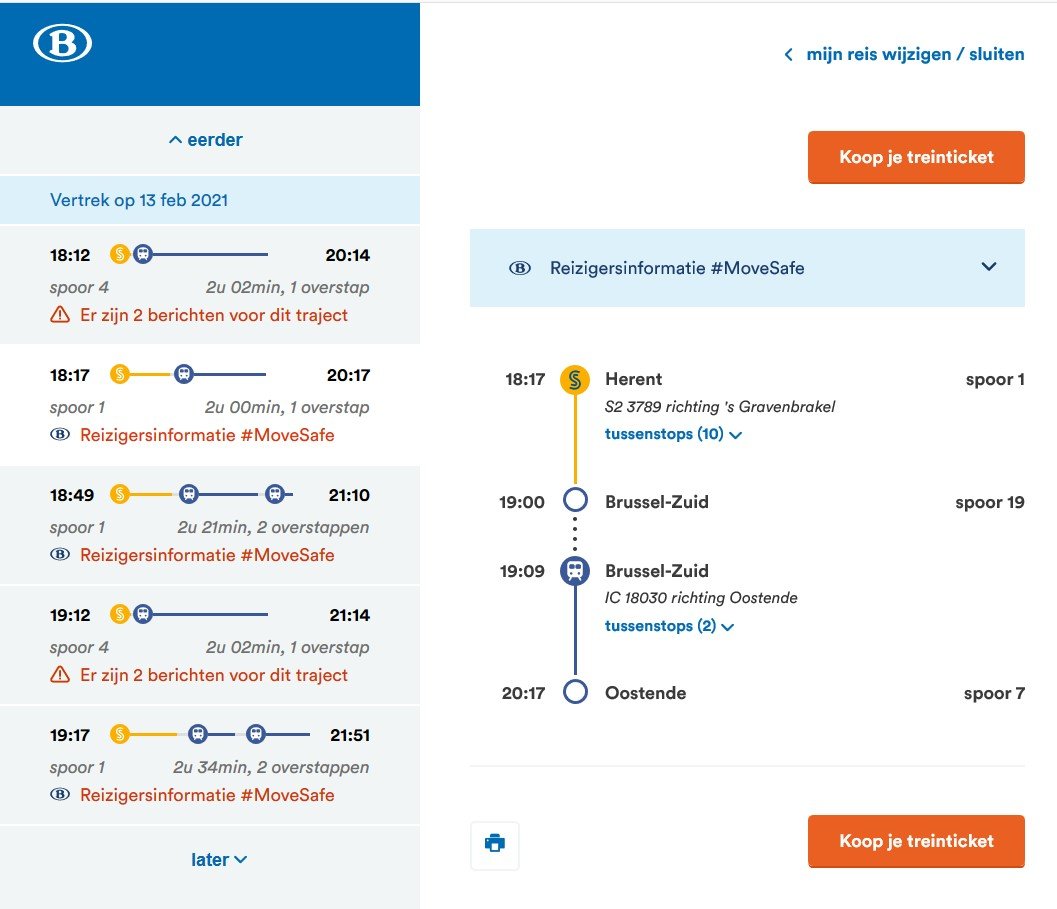Screen dimensions: 1057x909
Task: Click the blue train icon at Brussel-Zuid 19:09
Action: point(575,571)
